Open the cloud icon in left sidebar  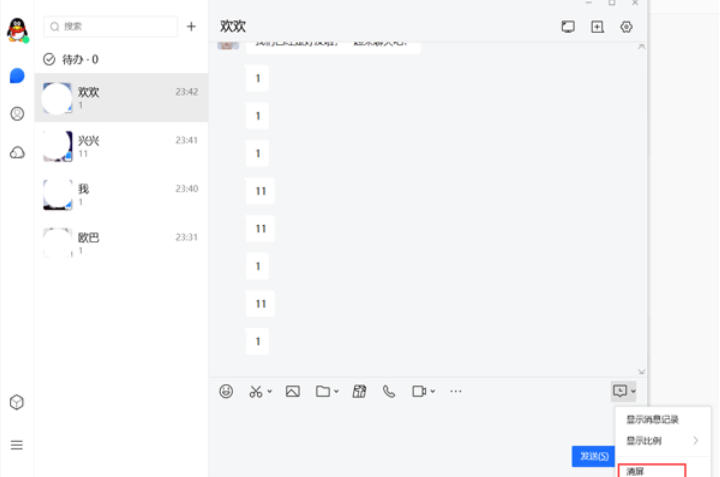point(17,152)
